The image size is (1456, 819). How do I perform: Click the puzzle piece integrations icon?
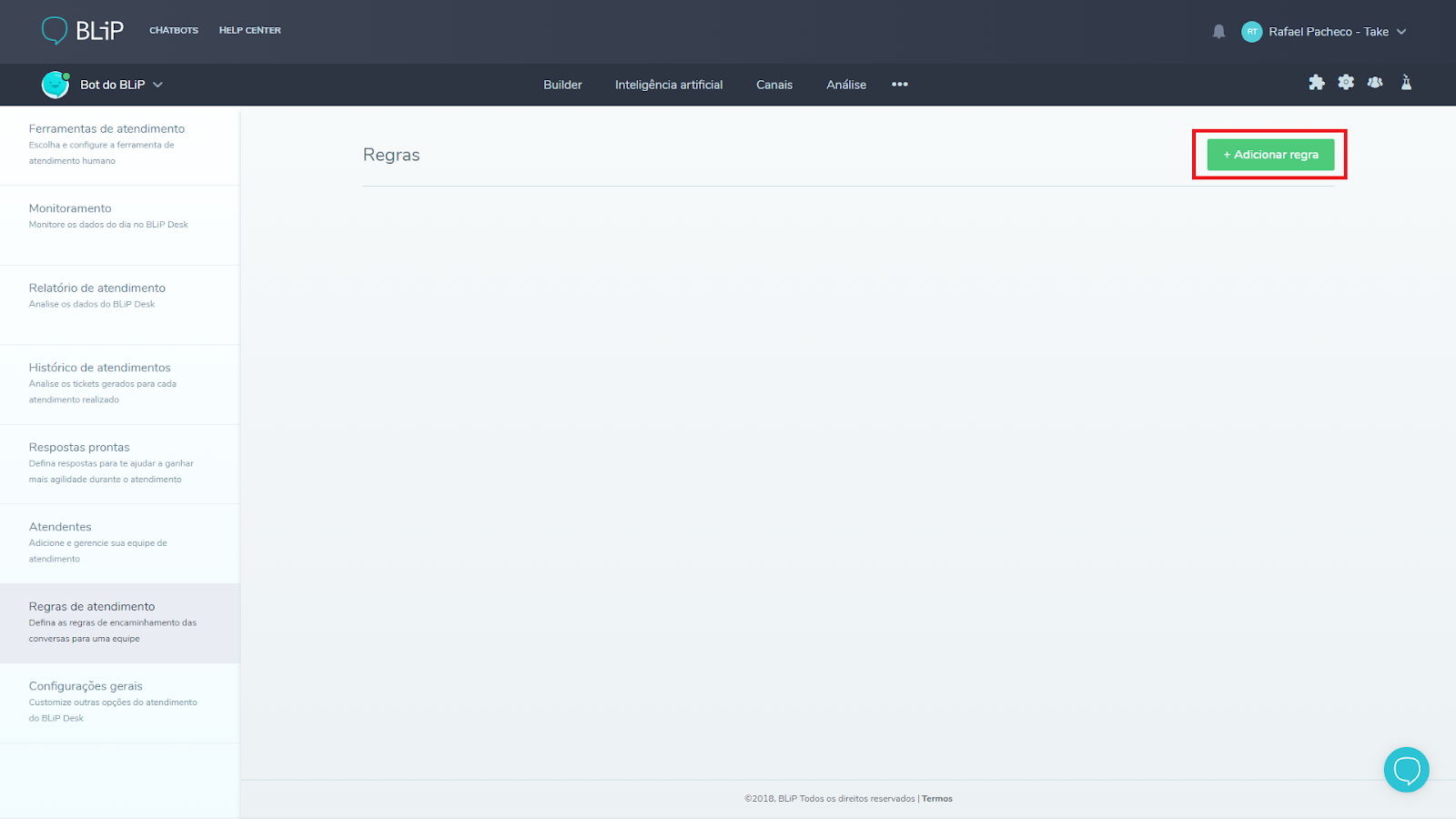[x=1316, y=83]
